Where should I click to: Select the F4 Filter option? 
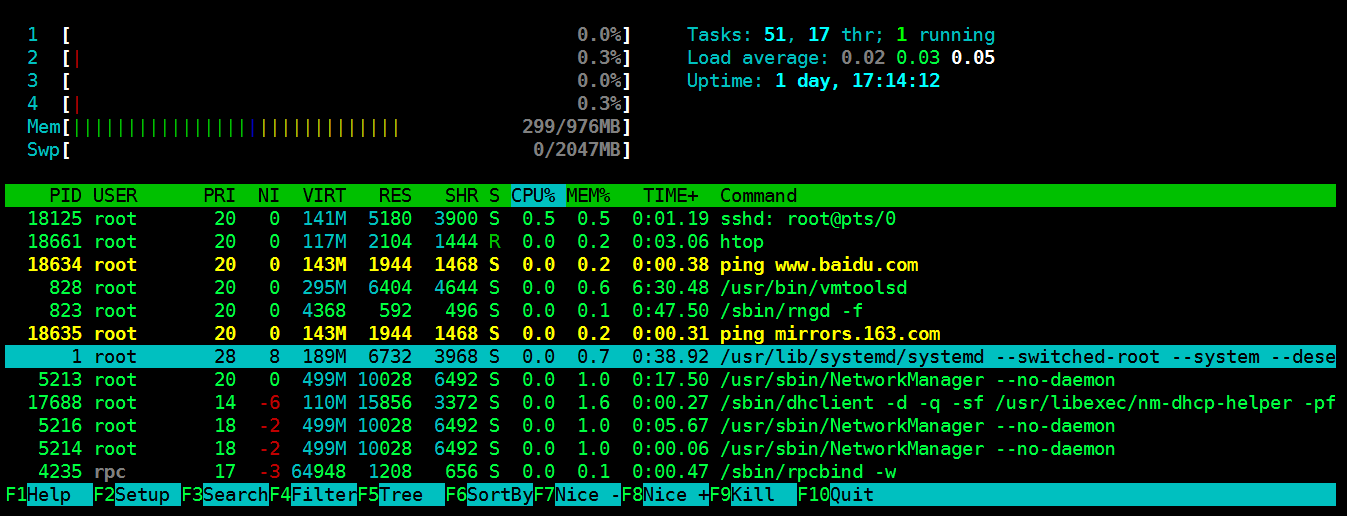click(x=314, y=495)
